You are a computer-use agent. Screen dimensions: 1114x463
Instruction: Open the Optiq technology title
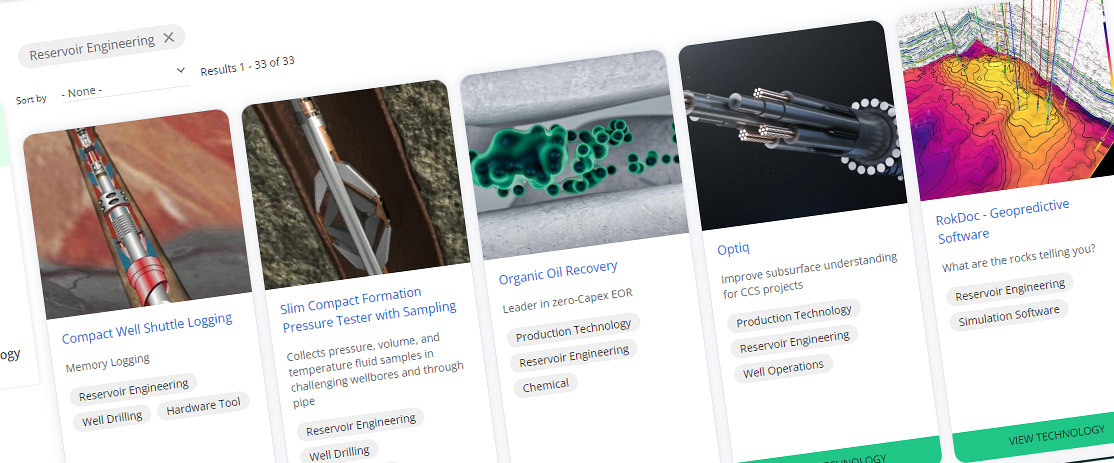click(736, 246)
